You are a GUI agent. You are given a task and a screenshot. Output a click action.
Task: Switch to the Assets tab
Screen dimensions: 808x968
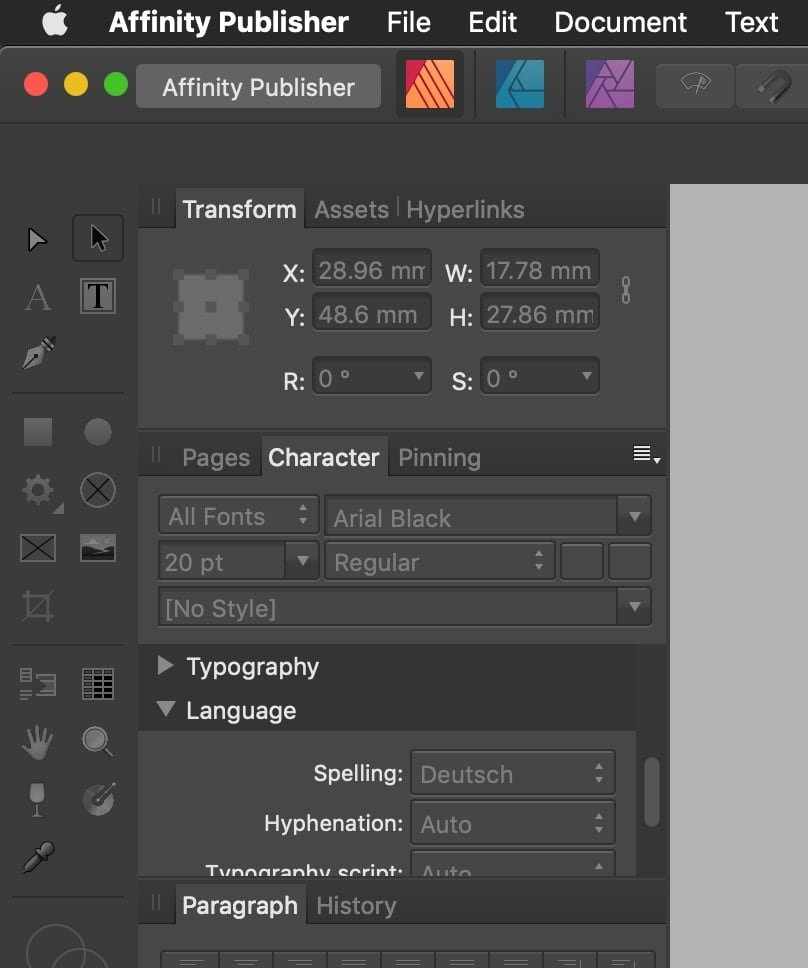[x=351, y=210]
